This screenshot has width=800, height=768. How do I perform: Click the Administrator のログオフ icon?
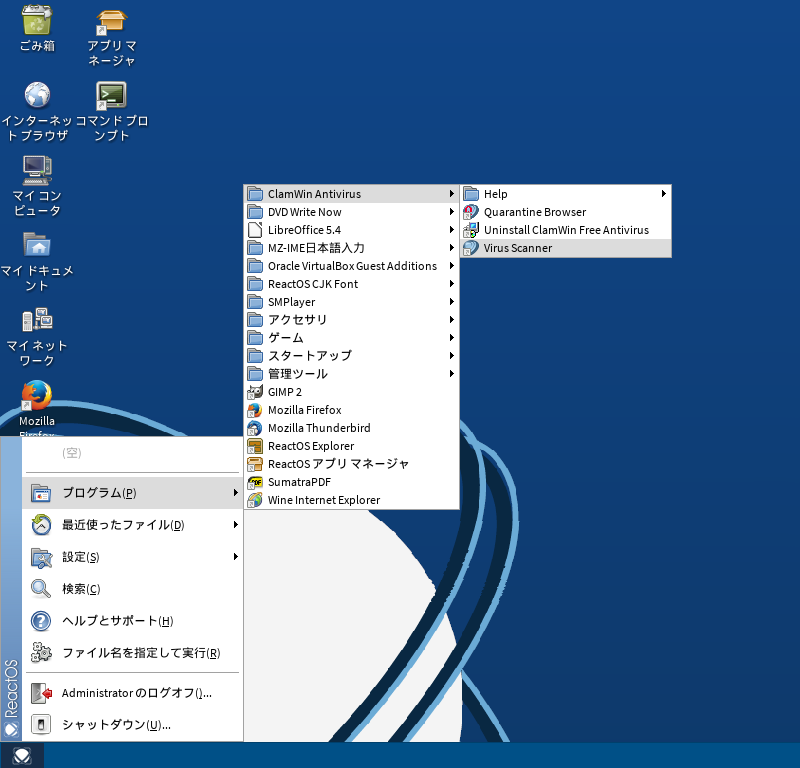click(41, 693)
